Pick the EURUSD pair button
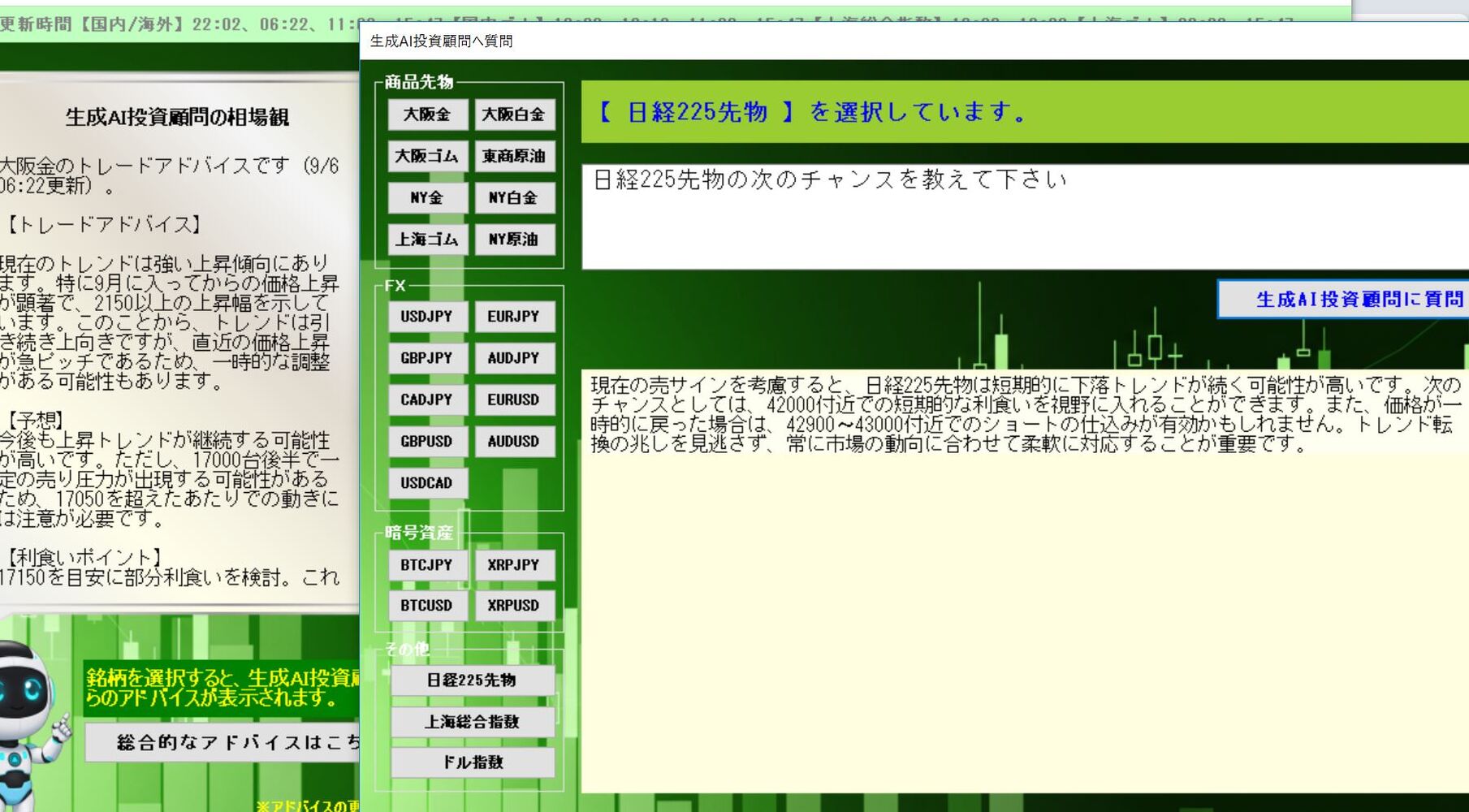Screen dimensions: 1469x812 pyautogui.click(x=514, y=400)
